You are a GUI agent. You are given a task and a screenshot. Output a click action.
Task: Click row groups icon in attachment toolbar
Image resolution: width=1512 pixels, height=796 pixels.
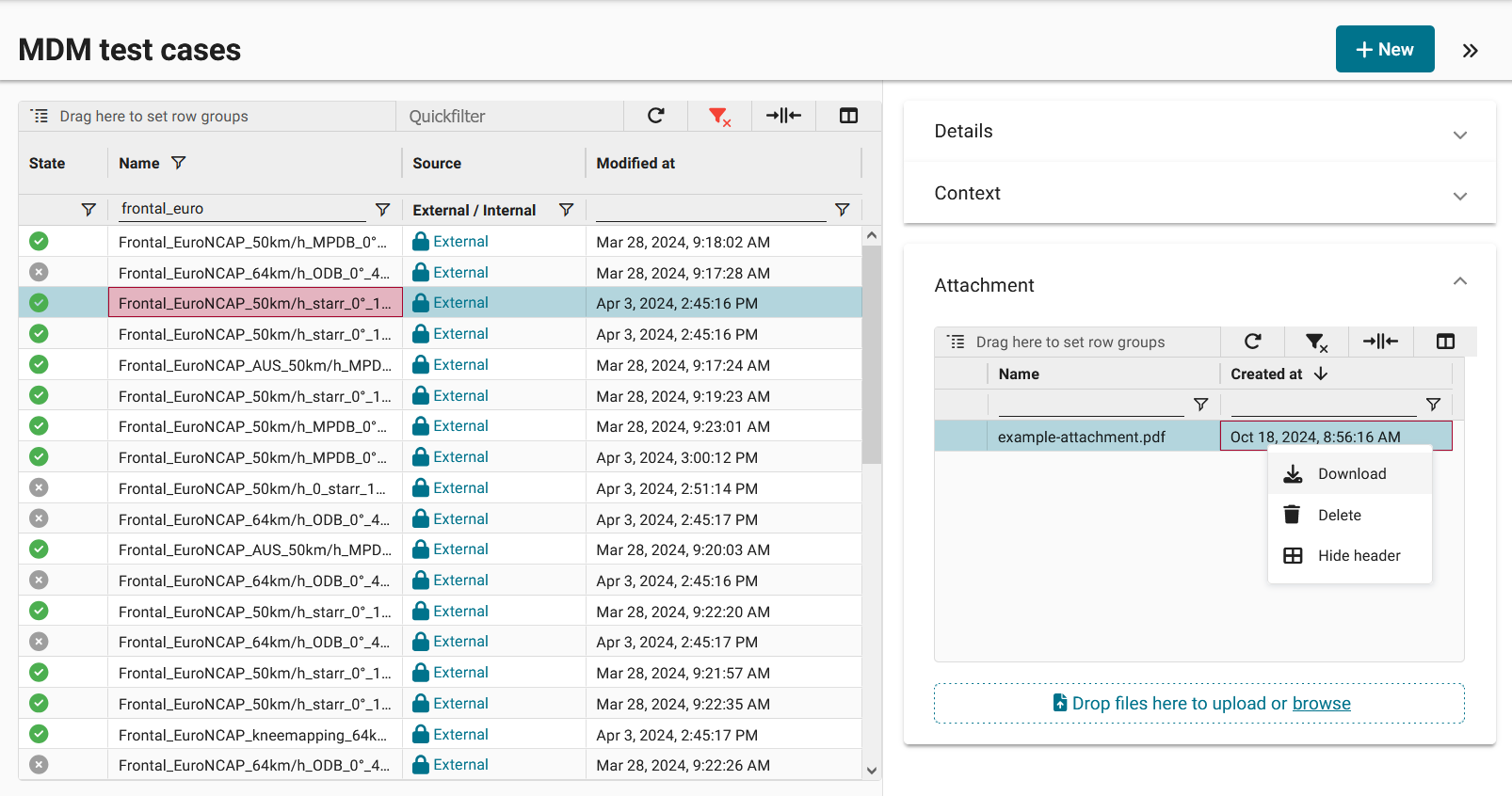click(957, 342)
